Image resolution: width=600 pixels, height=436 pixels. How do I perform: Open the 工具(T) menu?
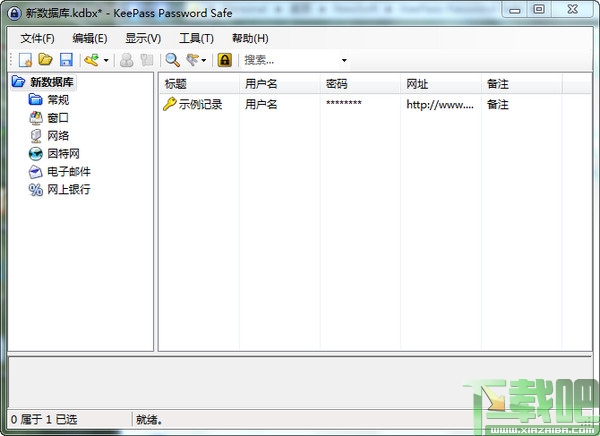(x=196, y=38)
